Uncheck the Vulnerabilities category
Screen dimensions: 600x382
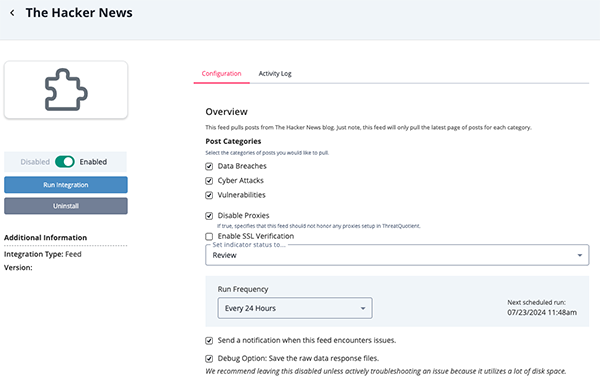pos(209,195)
